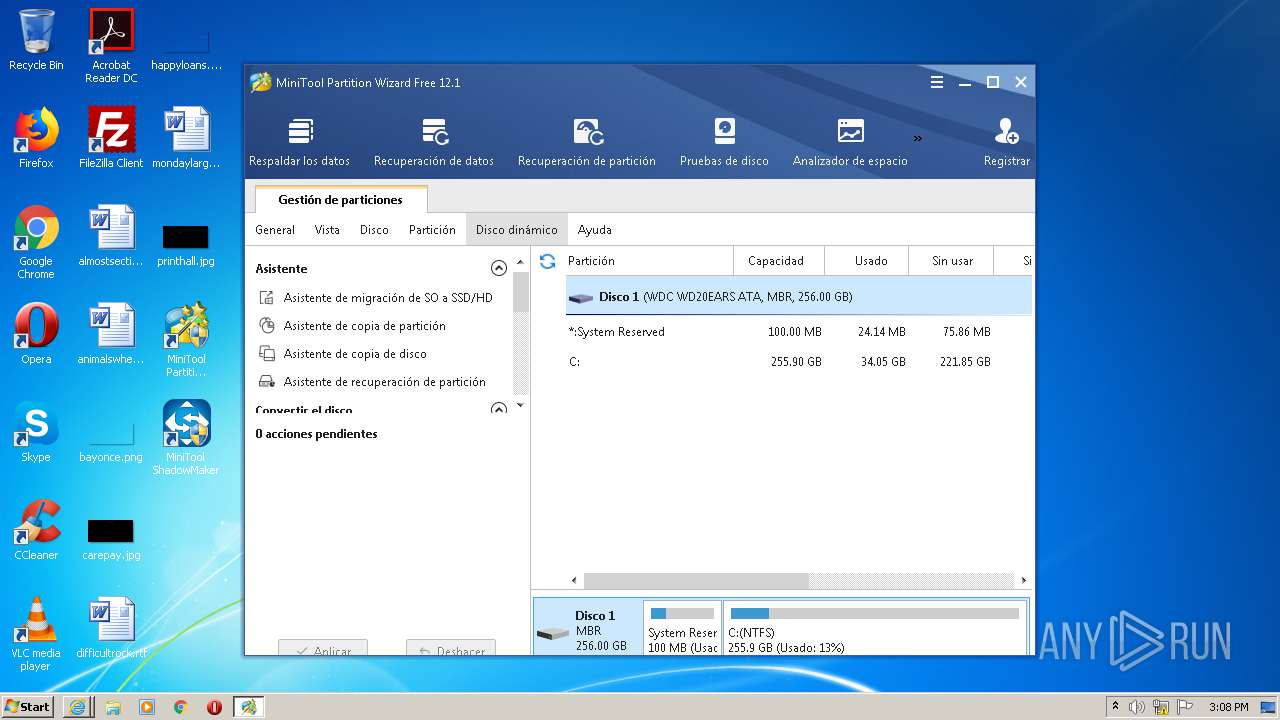Open the Vista menu

coord(327,229)
